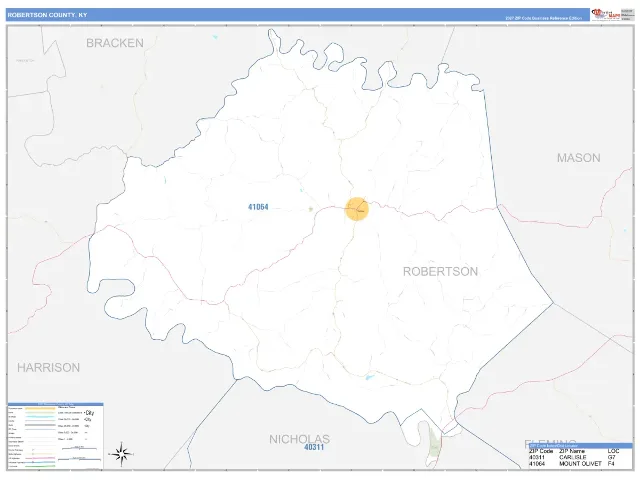
Task: Click the ZIP code label 41064
Action: pos(258,207)
